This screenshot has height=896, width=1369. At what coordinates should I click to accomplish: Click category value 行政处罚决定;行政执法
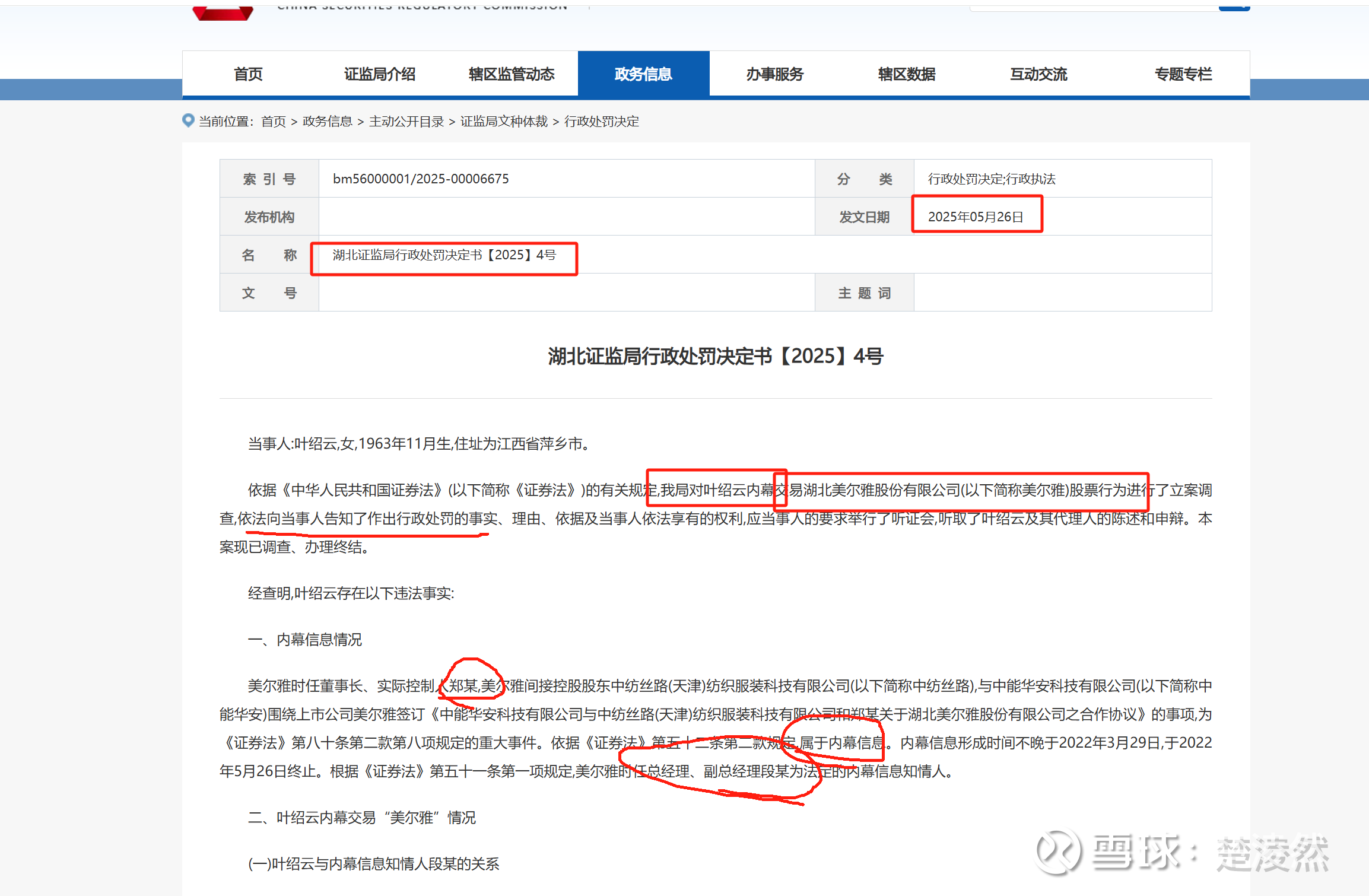[992, 179]
